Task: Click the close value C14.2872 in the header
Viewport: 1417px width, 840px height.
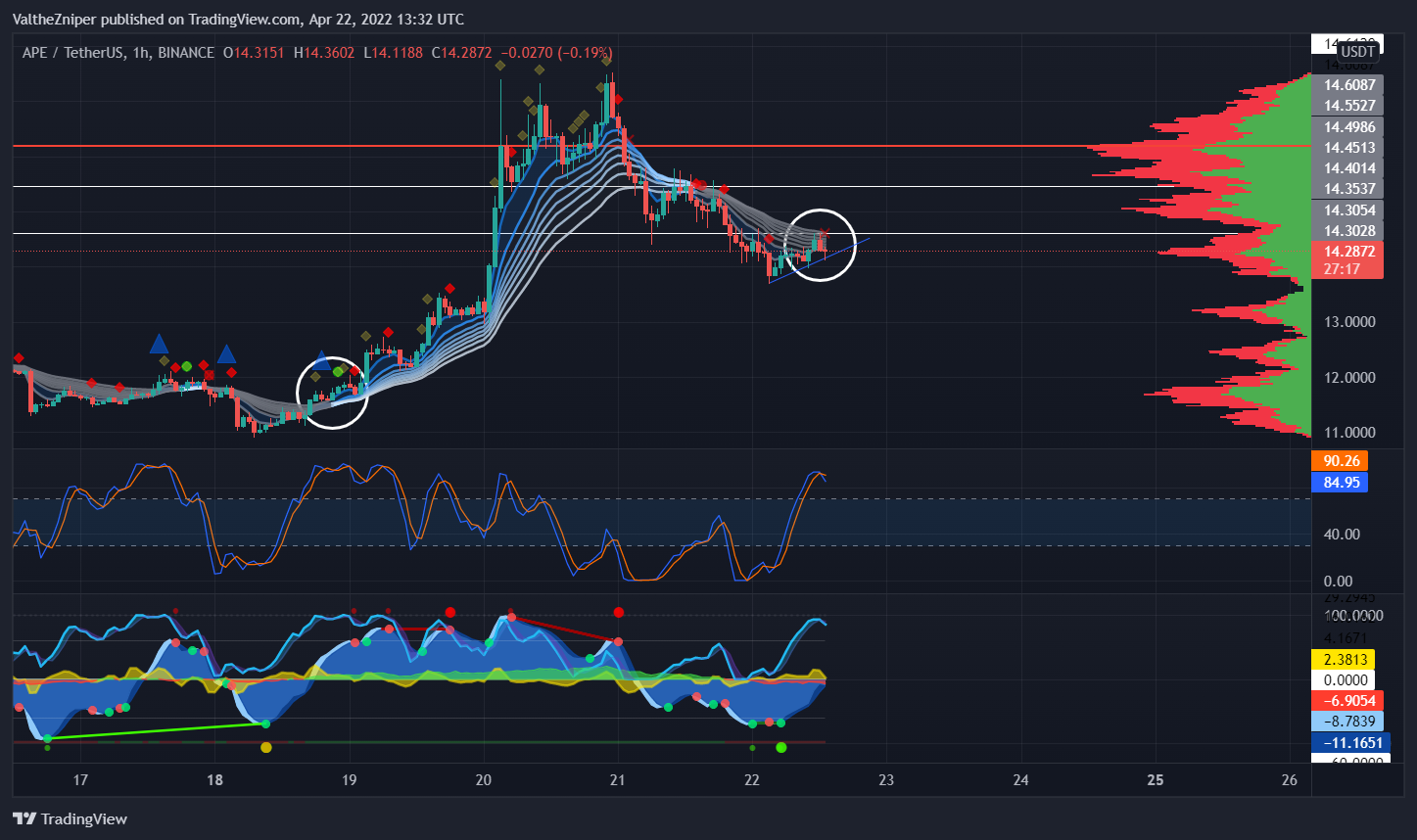Action: tap(462, 52)
